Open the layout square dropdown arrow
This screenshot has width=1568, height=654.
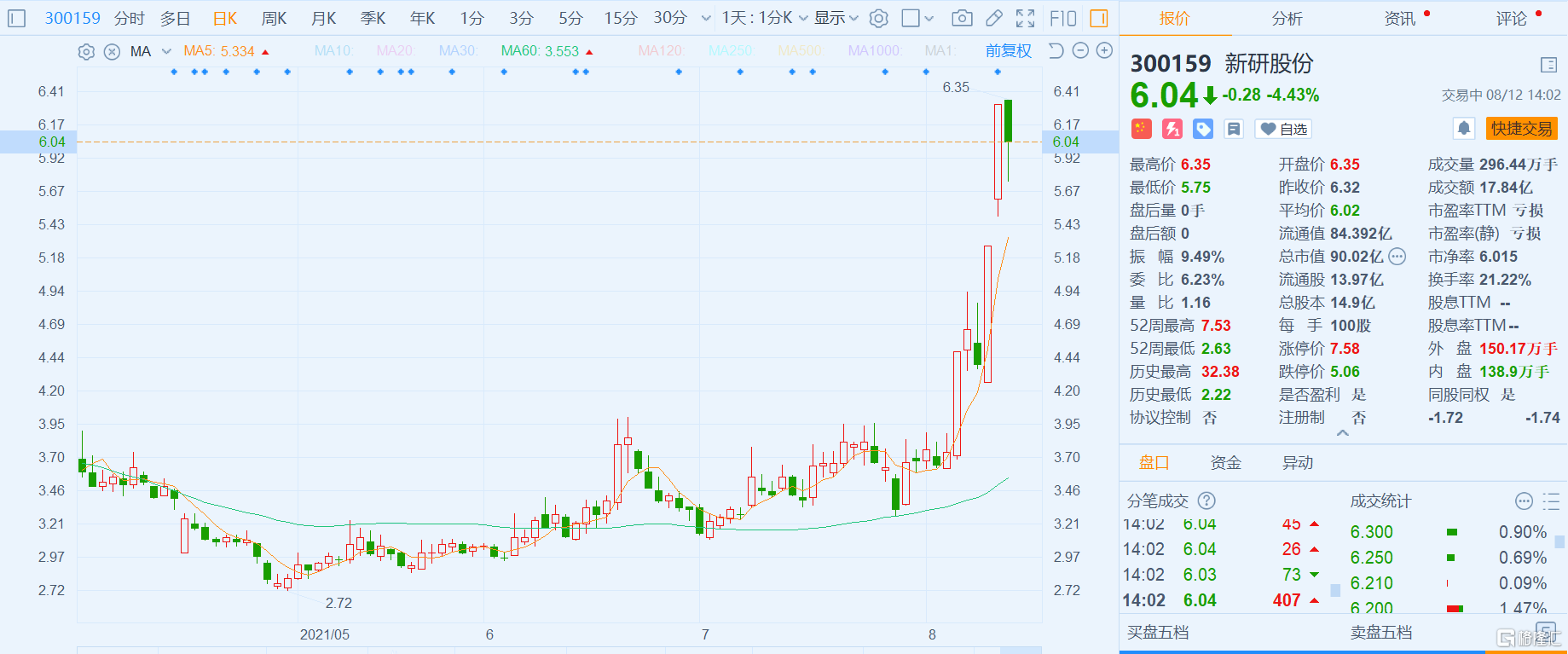[929, 18]
